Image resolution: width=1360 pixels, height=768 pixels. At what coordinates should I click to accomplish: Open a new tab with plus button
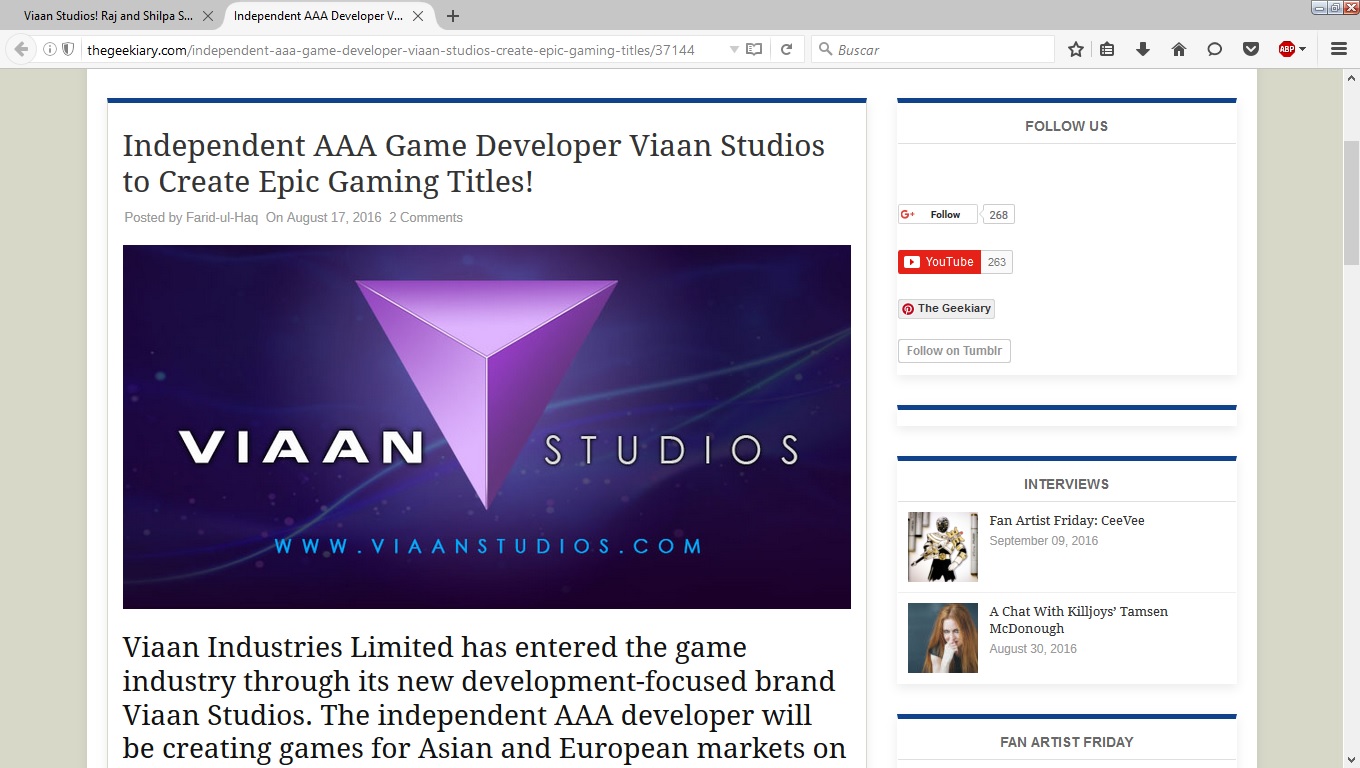pos(453,16)
